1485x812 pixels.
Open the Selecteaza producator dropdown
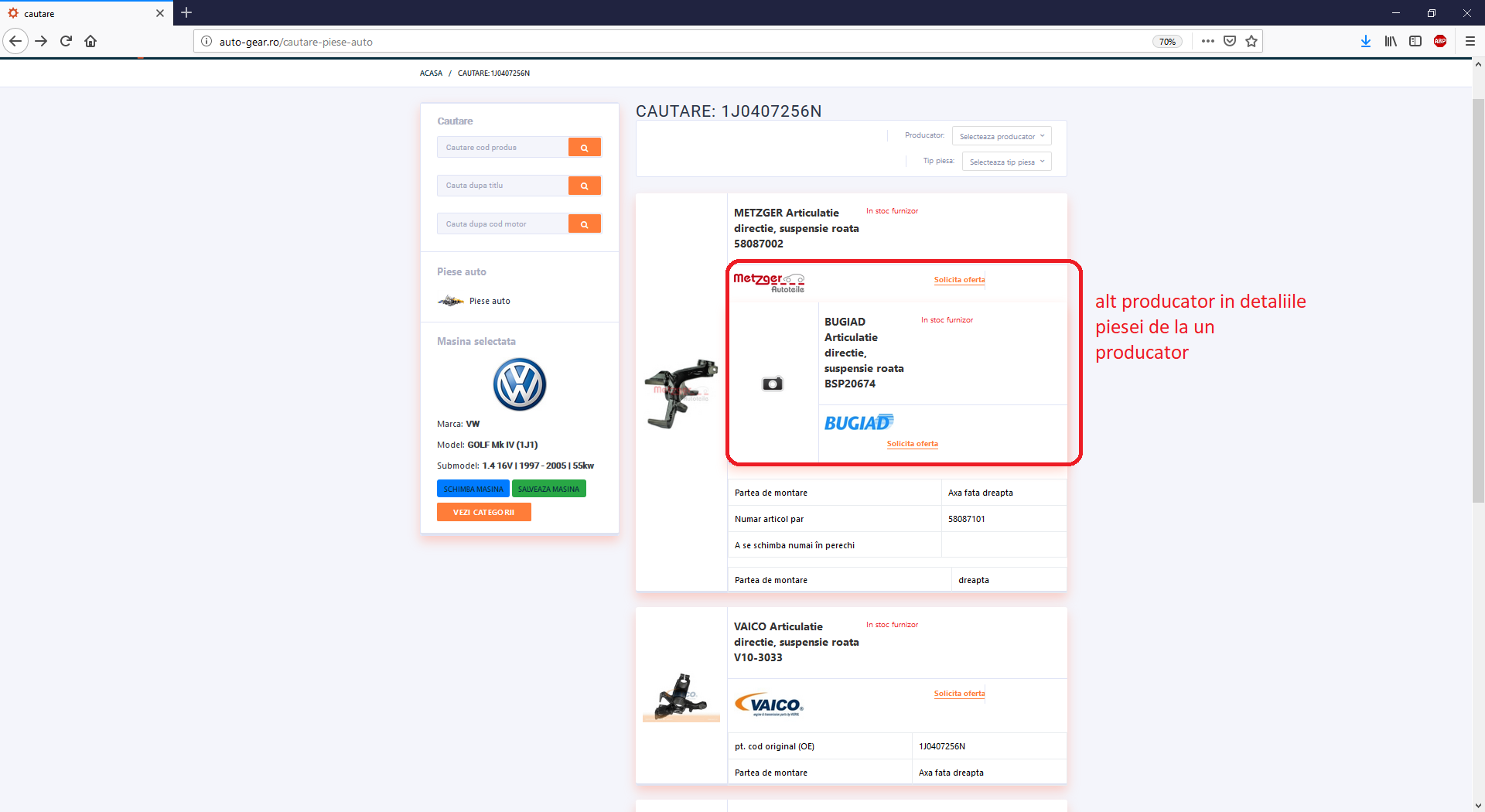coord(1002,136)
